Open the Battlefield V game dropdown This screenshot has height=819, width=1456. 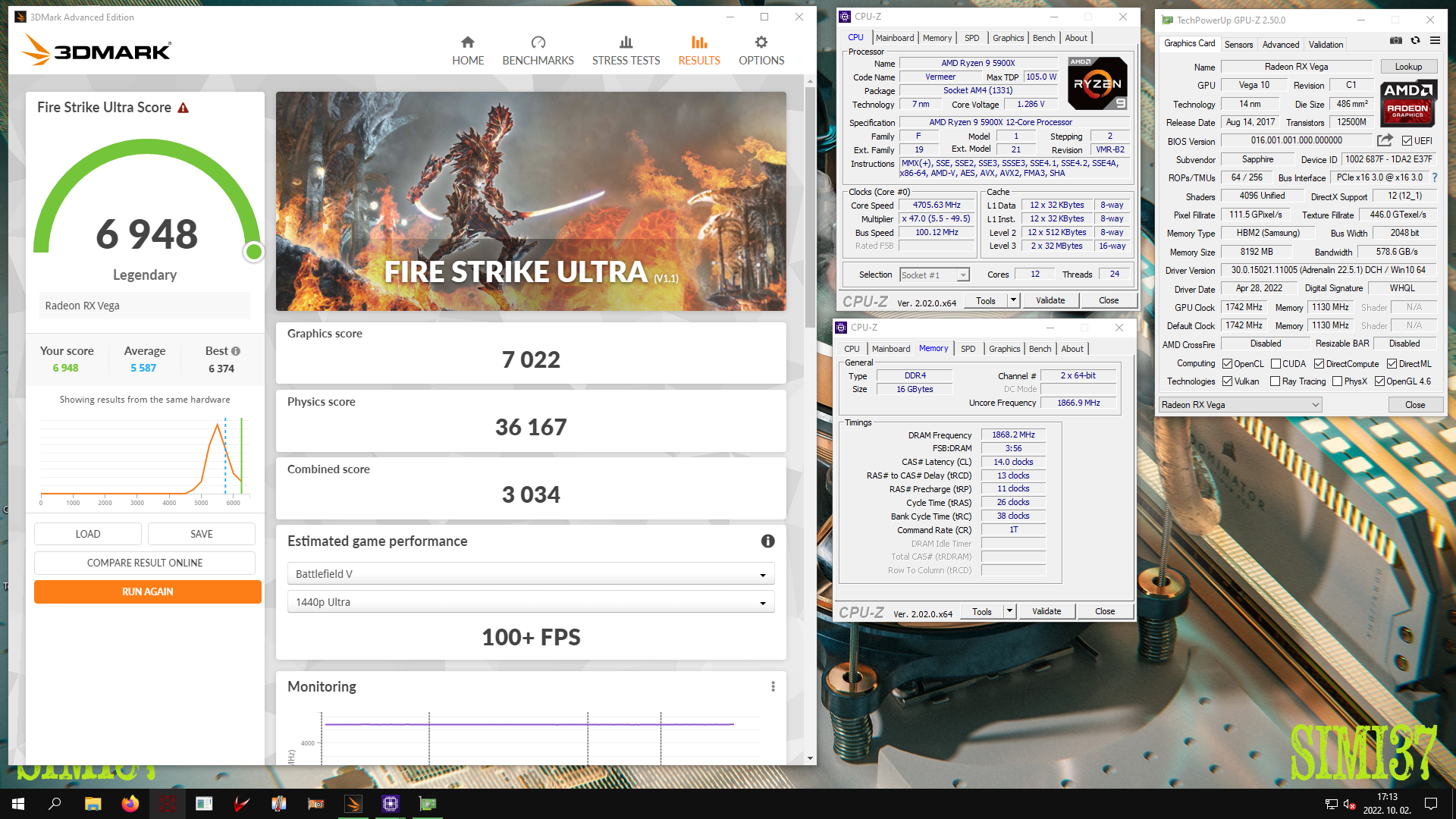(x=531, y=574)
